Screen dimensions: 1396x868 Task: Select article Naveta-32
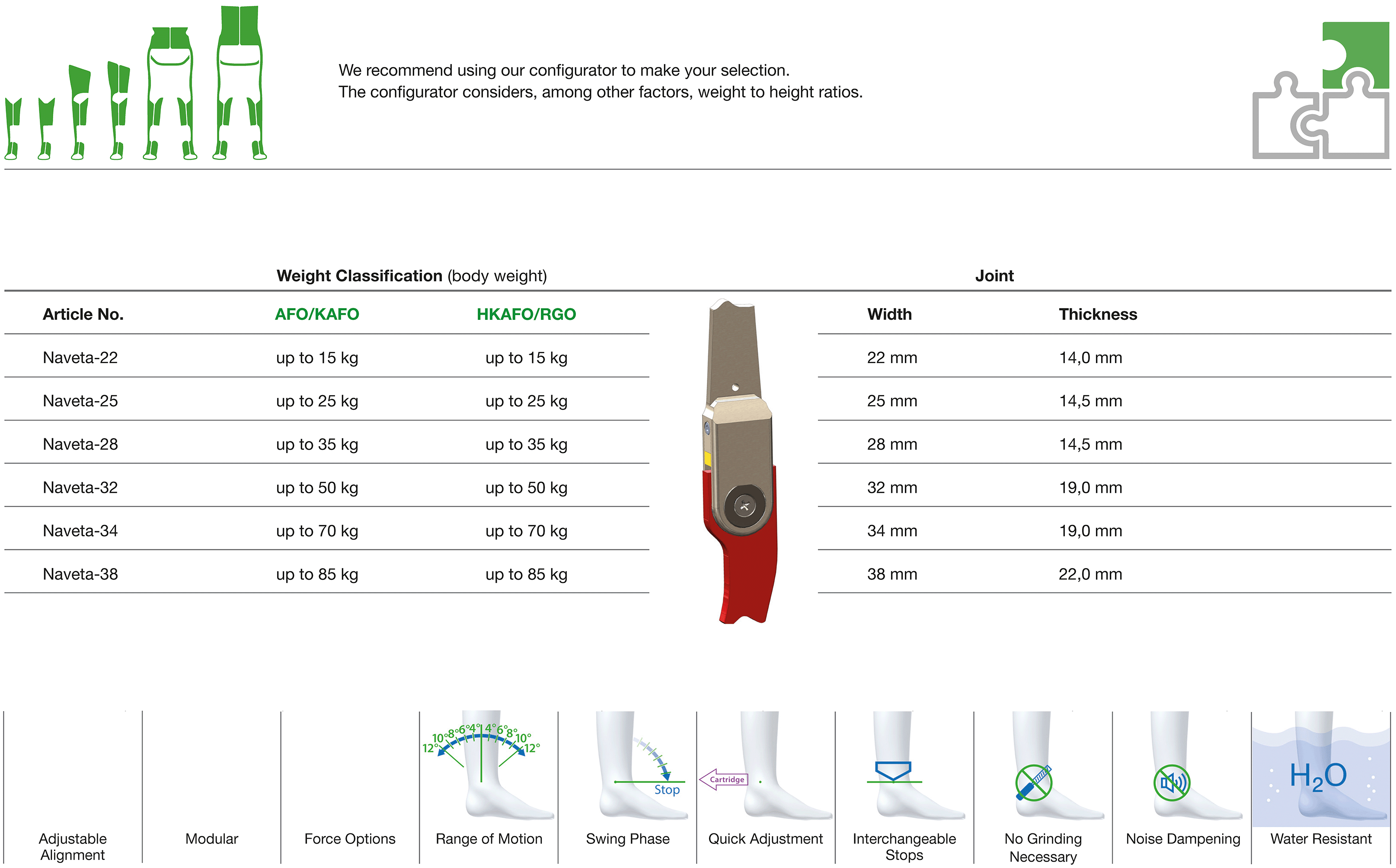click(x=80, y=488)
